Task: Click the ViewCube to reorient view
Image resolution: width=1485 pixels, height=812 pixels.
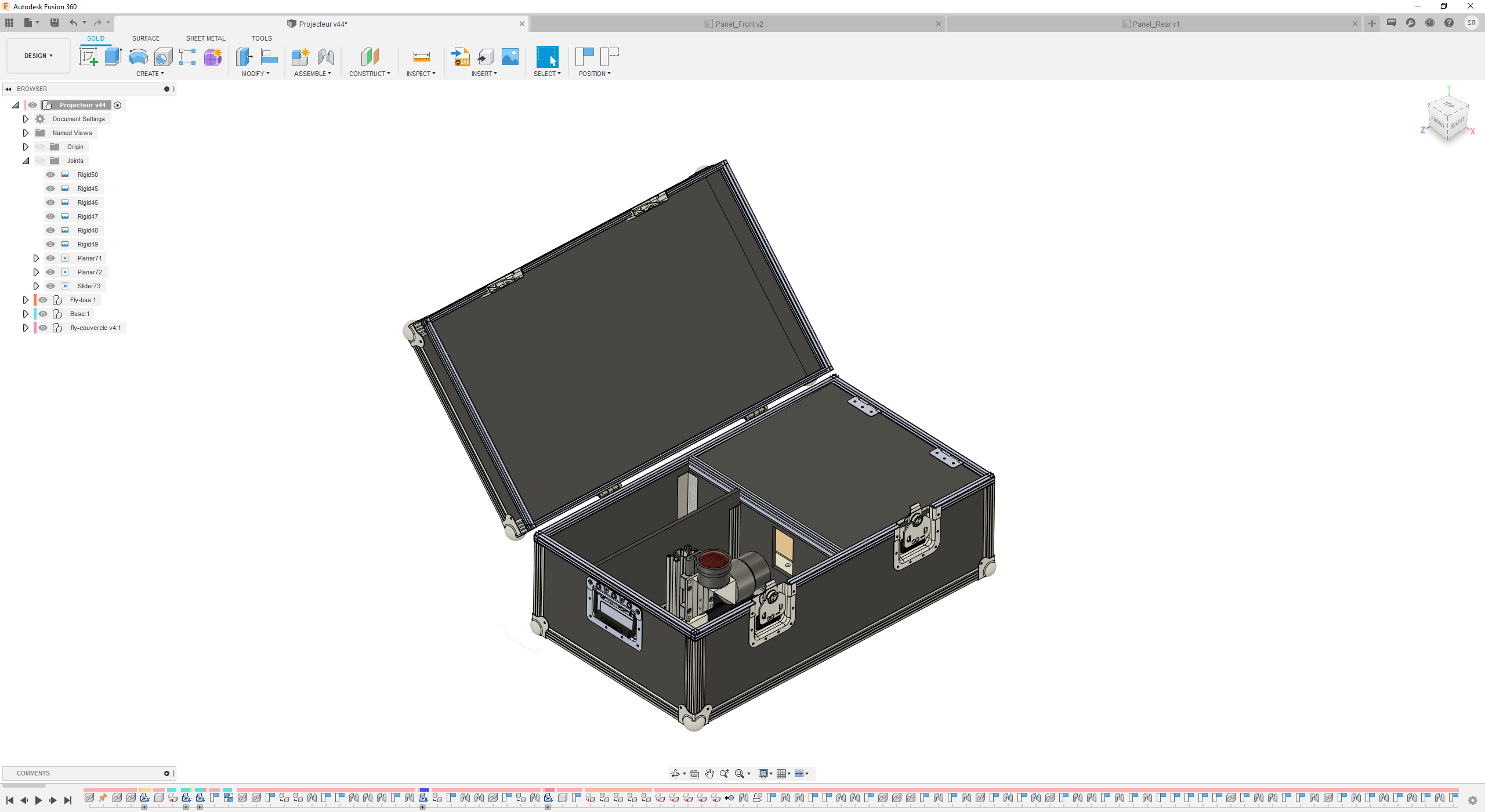Action: click(1448, 119)
